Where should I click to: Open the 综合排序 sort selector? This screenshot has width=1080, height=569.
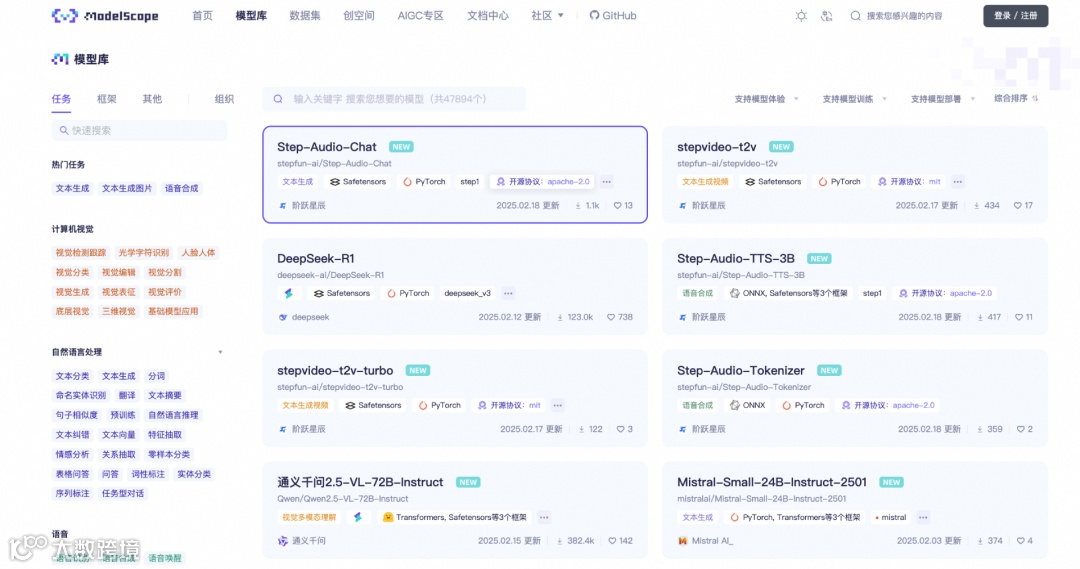1016,99
